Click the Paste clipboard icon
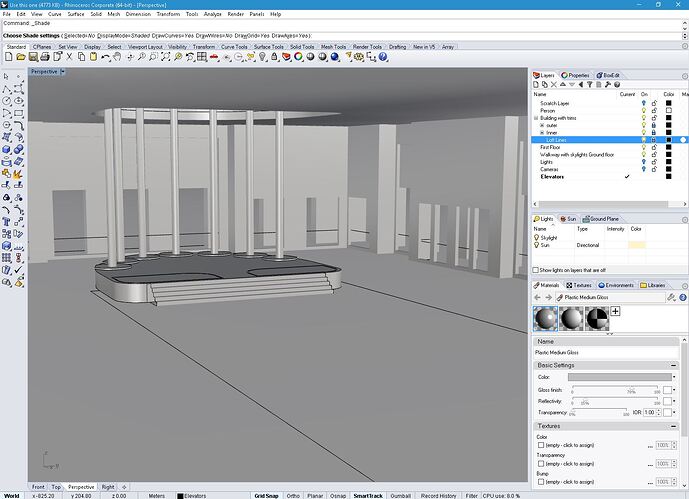This screenshot has height=499, width=689. pos(93,57)
